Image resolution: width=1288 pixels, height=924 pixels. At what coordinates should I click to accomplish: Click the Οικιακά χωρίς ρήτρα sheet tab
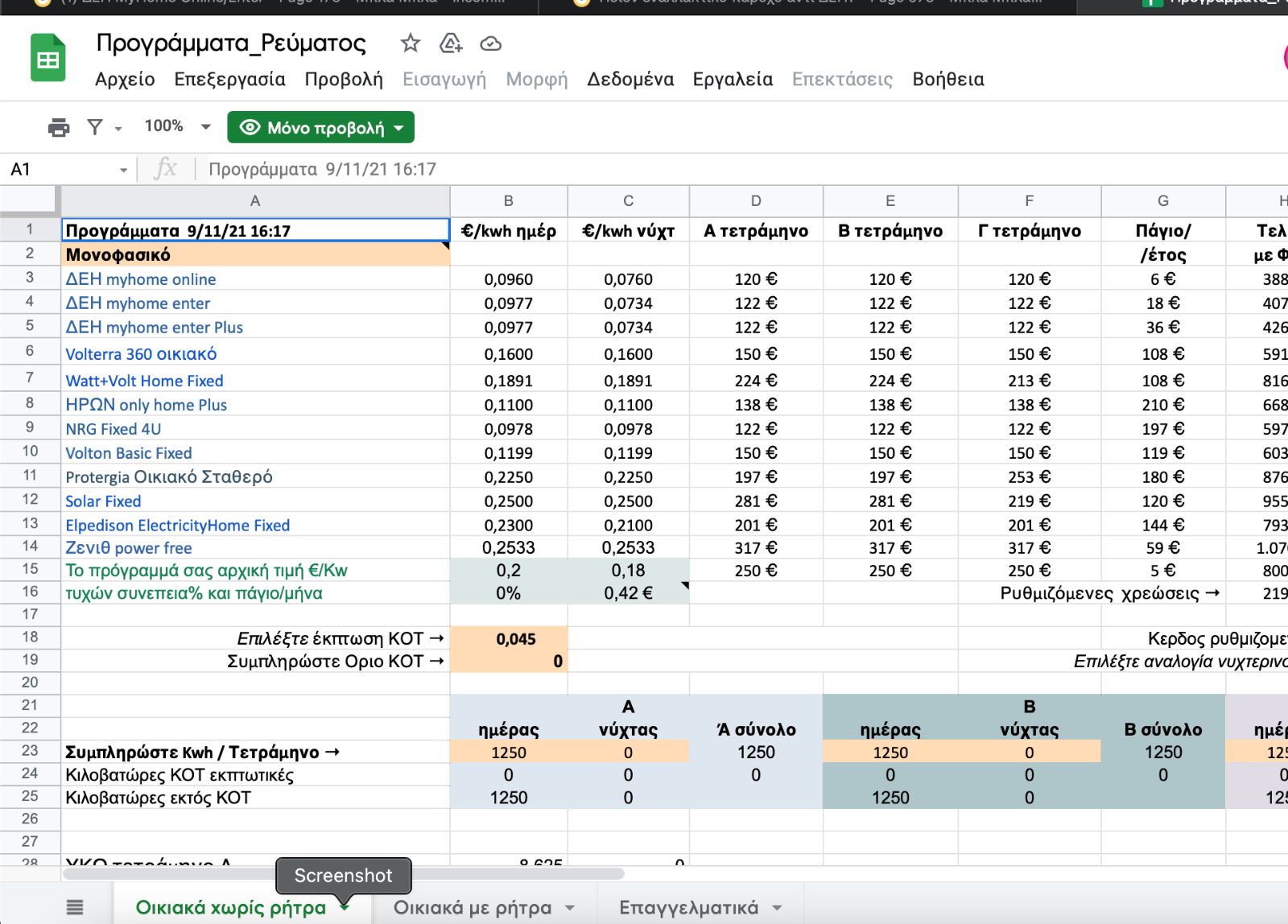(231, 908)
